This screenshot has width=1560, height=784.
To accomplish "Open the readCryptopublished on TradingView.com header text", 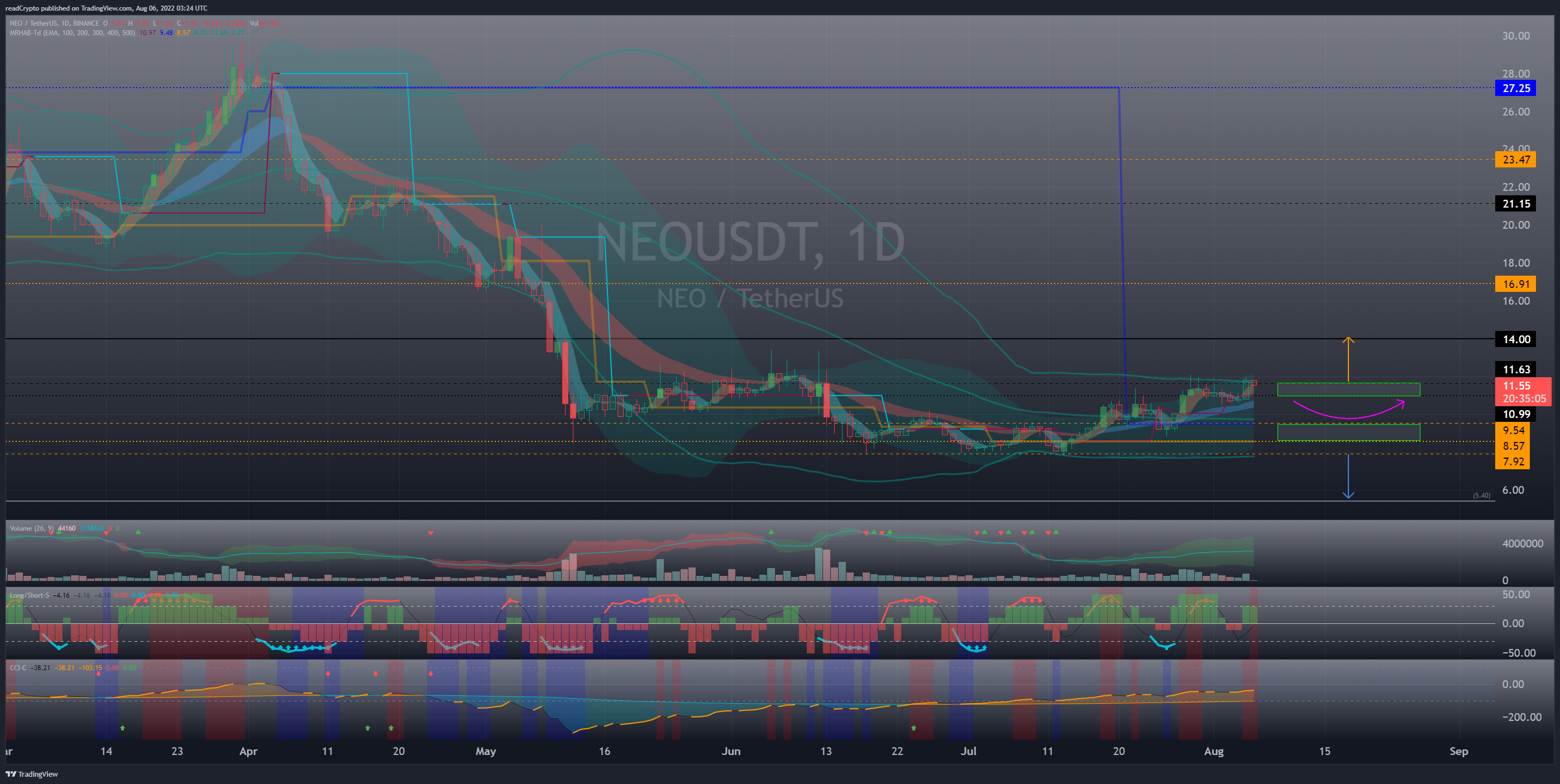I will tap(106, 8).
